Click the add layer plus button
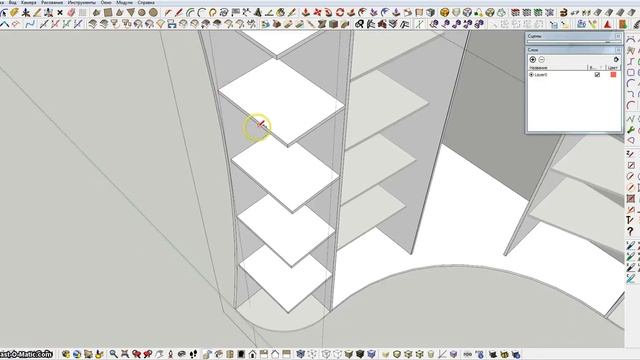The image size is (640, 360). point(533,60)
